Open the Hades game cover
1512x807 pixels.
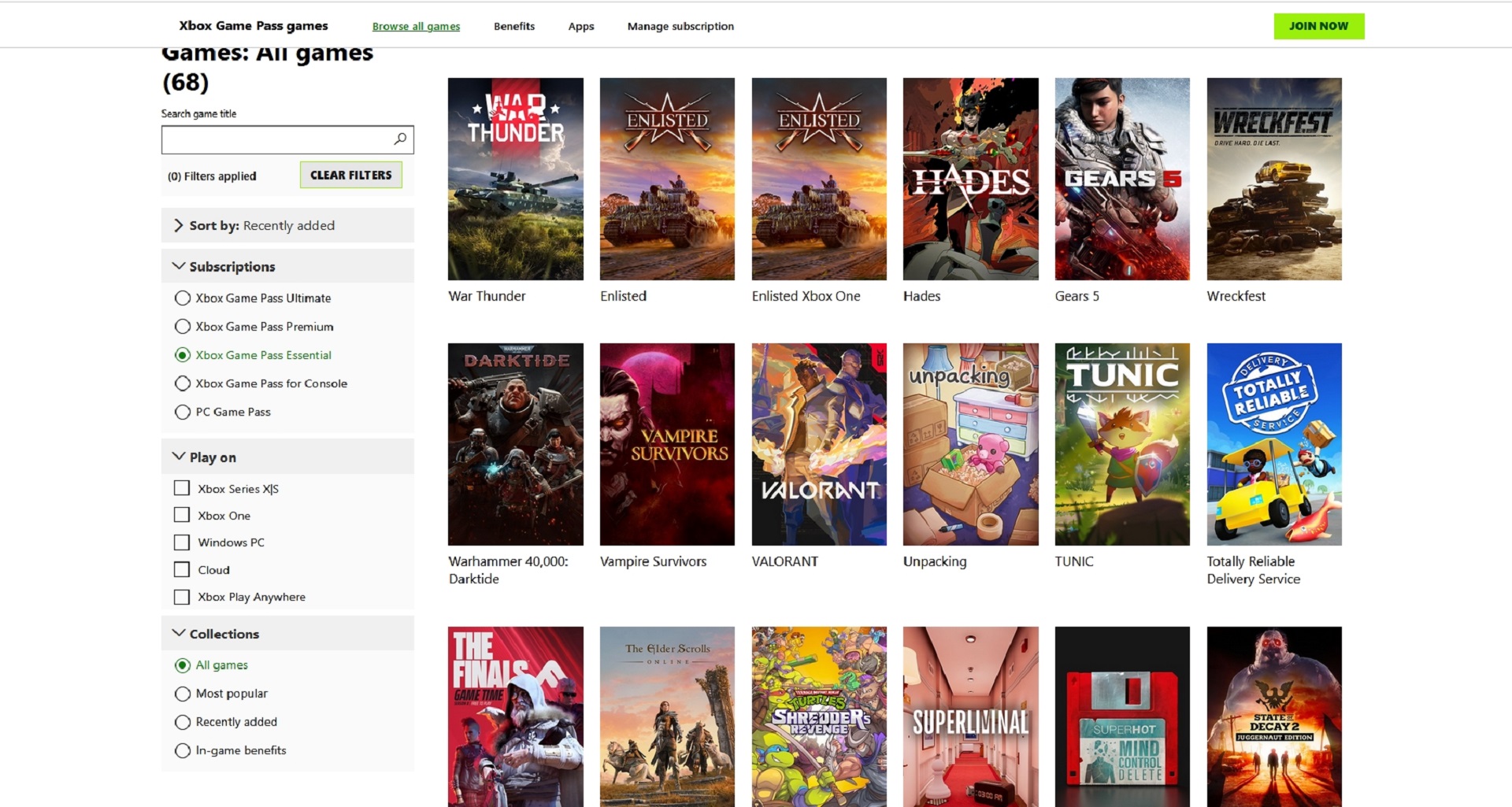tap(971, 179)
